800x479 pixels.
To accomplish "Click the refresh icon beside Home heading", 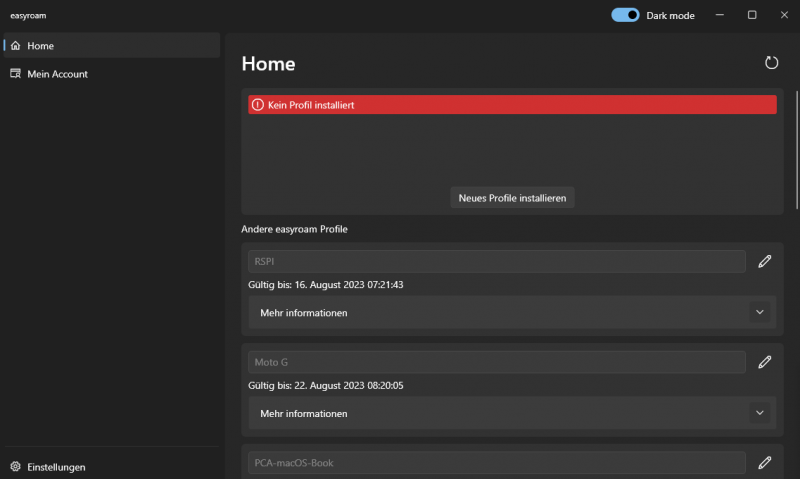I will 771,63.
